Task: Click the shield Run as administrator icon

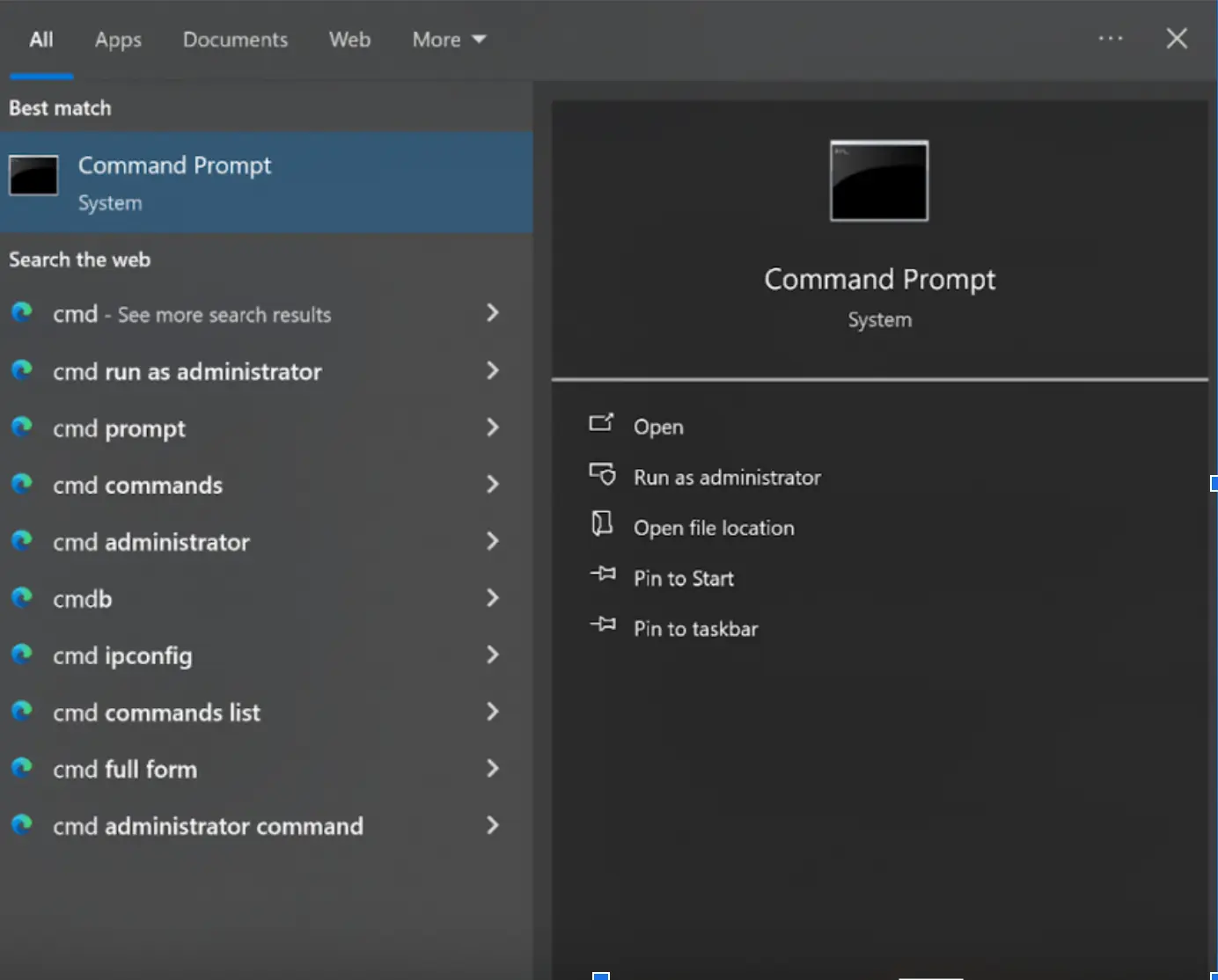Action: [603, 474]
